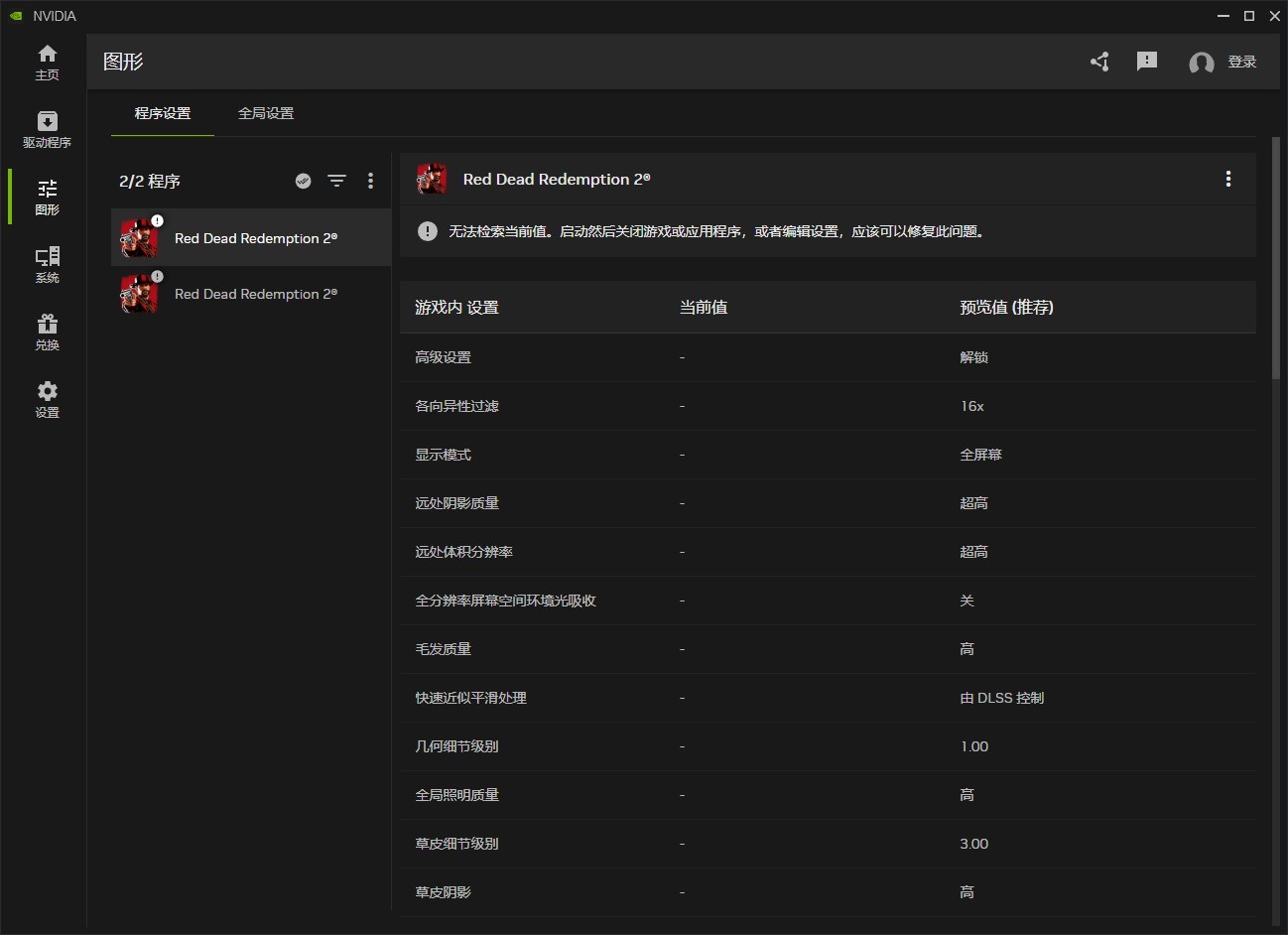The height and width of the screenshot is (935, 1288).
Task: Click the optimize-all checkmark icon
Action: tap(304, 181)
